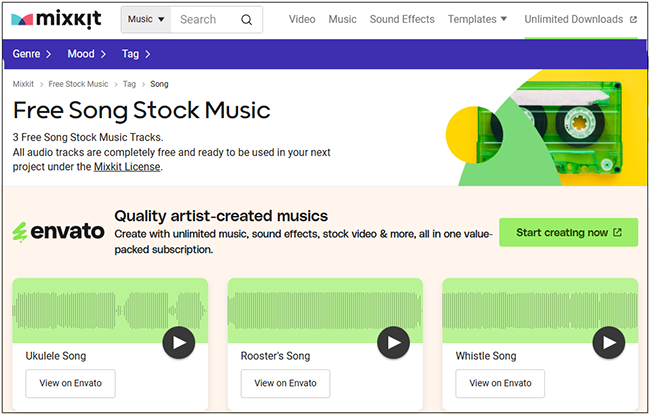Click View on Envato under Ukulele Song

(x=70, y=383)
